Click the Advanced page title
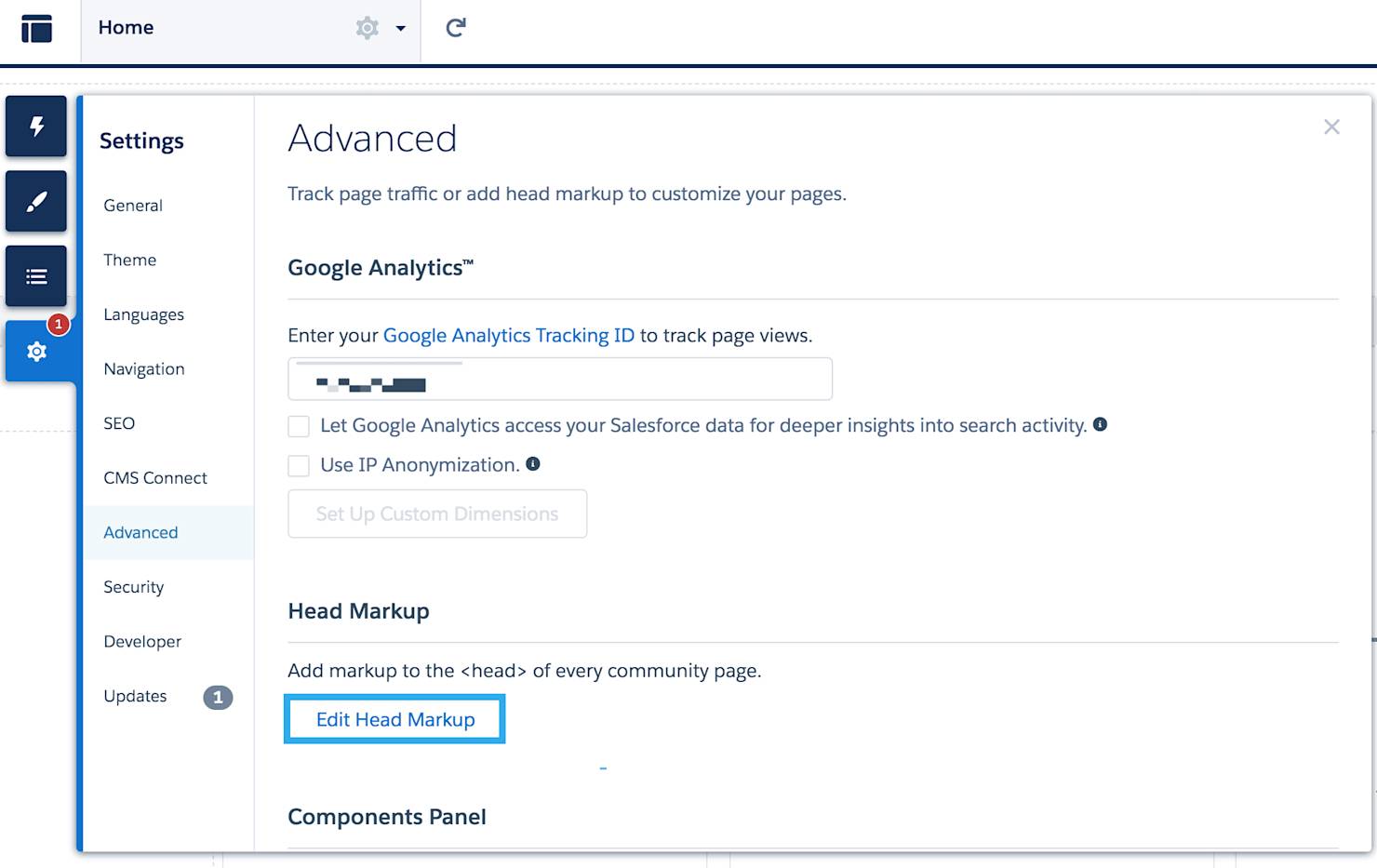 [372, 139]
